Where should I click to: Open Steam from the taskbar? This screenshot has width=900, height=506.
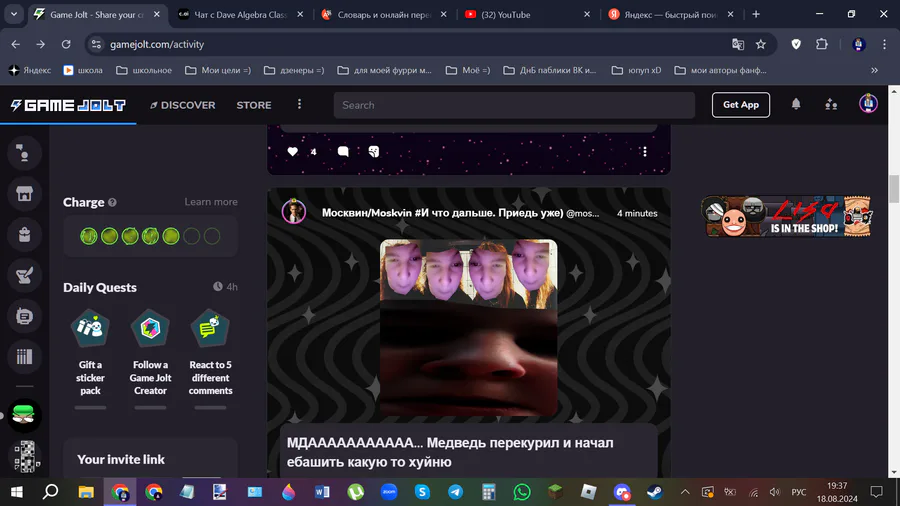[655, 492]
